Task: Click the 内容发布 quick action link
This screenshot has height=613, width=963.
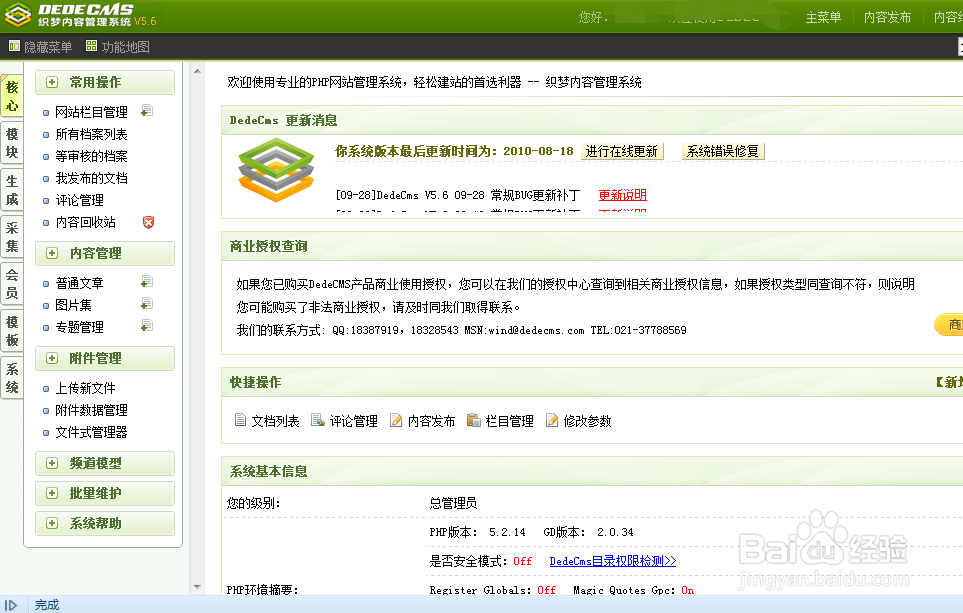Action: point(431,421)
